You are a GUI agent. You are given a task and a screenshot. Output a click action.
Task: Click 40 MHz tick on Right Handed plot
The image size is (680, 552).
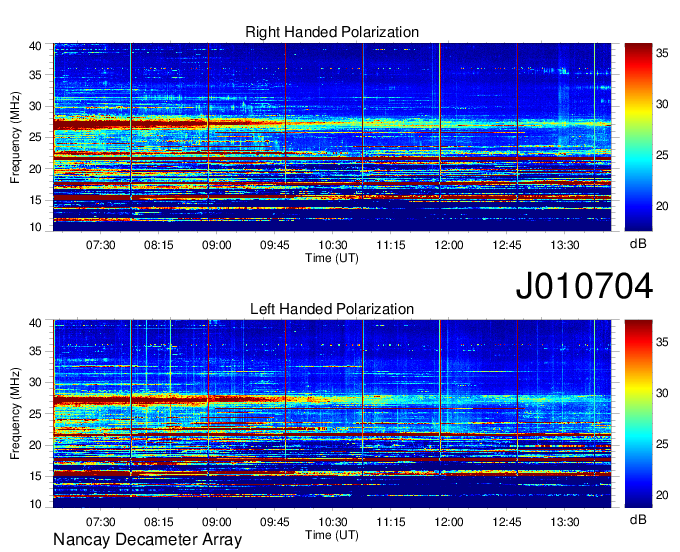tap(36, 46)
